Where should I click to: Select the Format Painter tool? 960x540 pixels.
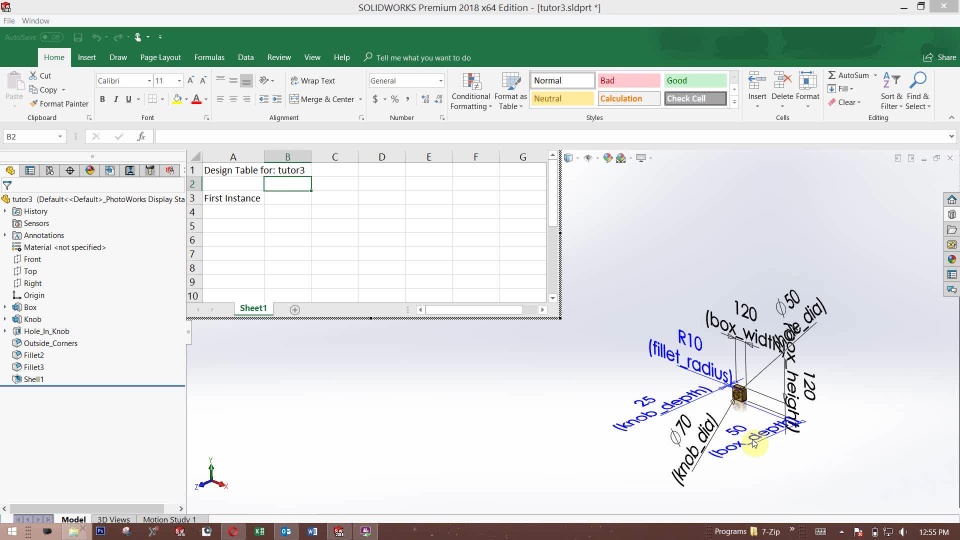point(59,104)
